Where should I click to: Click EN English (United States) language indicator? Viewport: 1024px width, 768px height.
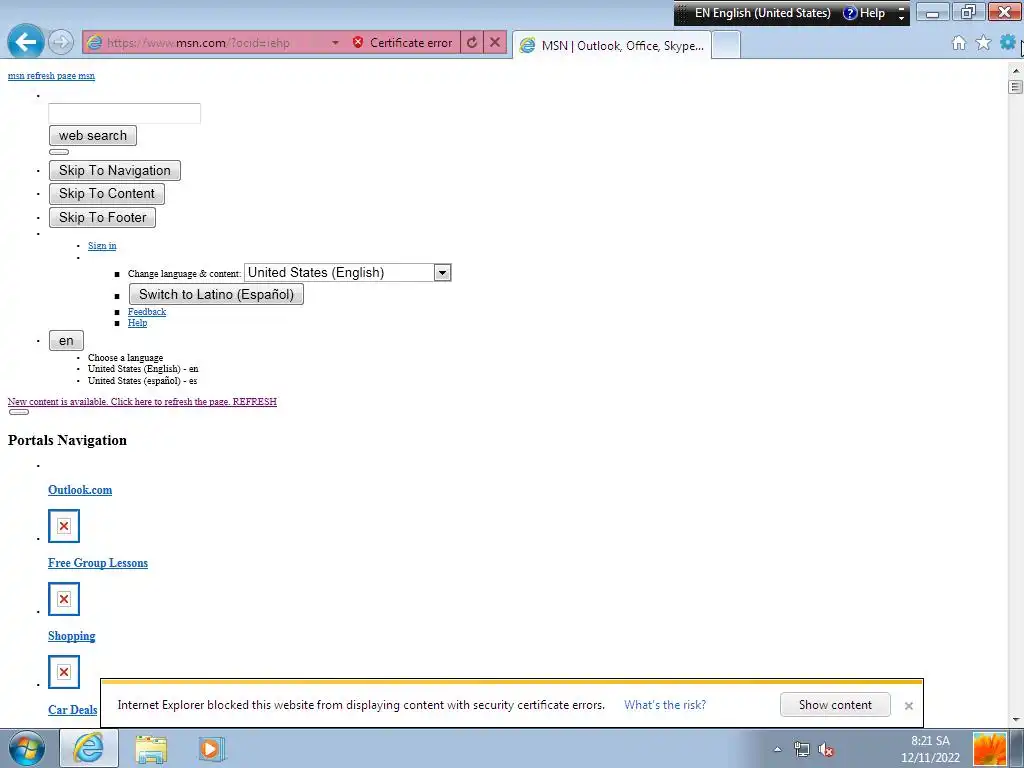coord(762,13)
